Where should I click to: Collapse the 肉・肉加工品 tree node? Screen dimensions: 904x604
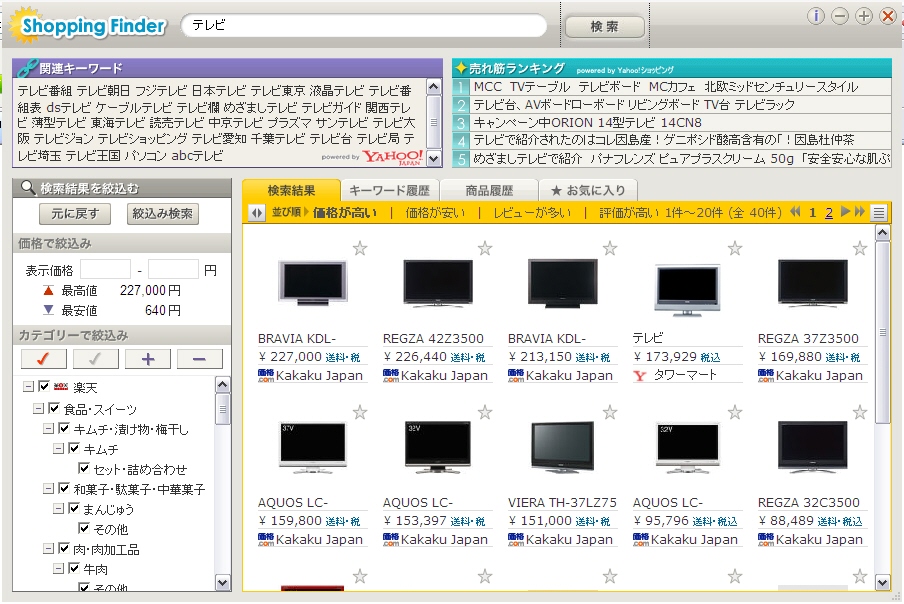point(48,549)
